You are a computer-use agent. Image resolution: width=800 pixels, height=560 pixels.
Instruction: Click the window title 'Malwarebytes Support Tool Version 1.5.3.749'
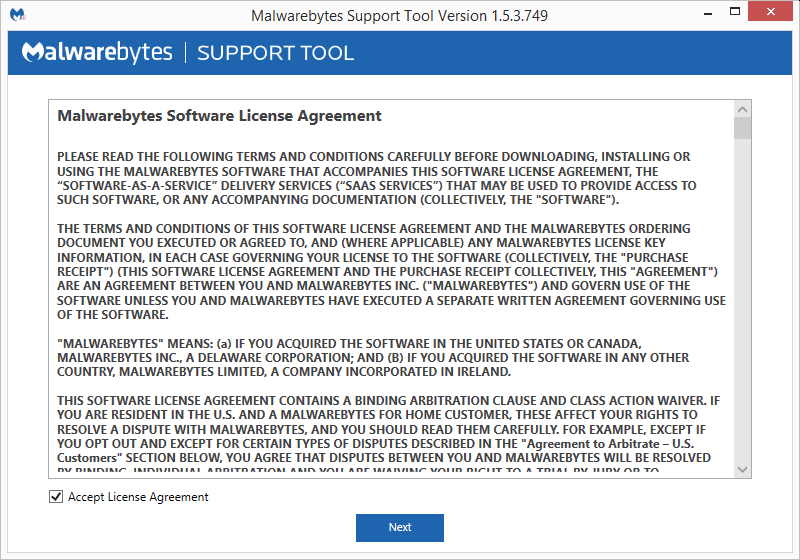(399, 16)
